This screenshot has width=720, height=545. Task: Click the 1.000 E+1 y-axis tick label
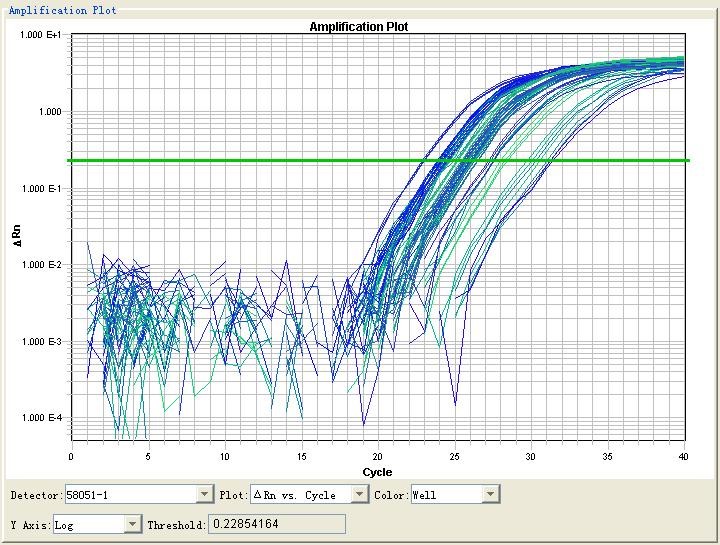point(42,35)
